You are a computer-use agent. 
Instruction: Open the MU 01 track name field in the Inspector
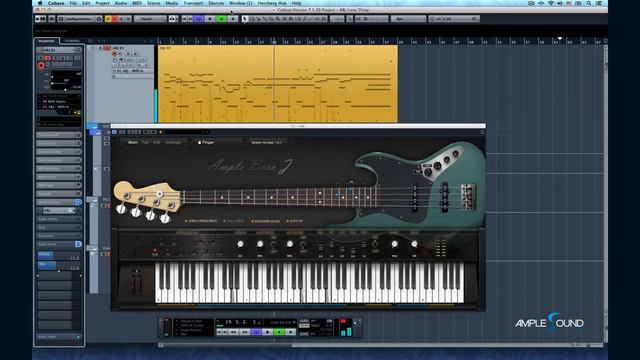[58, 50]
